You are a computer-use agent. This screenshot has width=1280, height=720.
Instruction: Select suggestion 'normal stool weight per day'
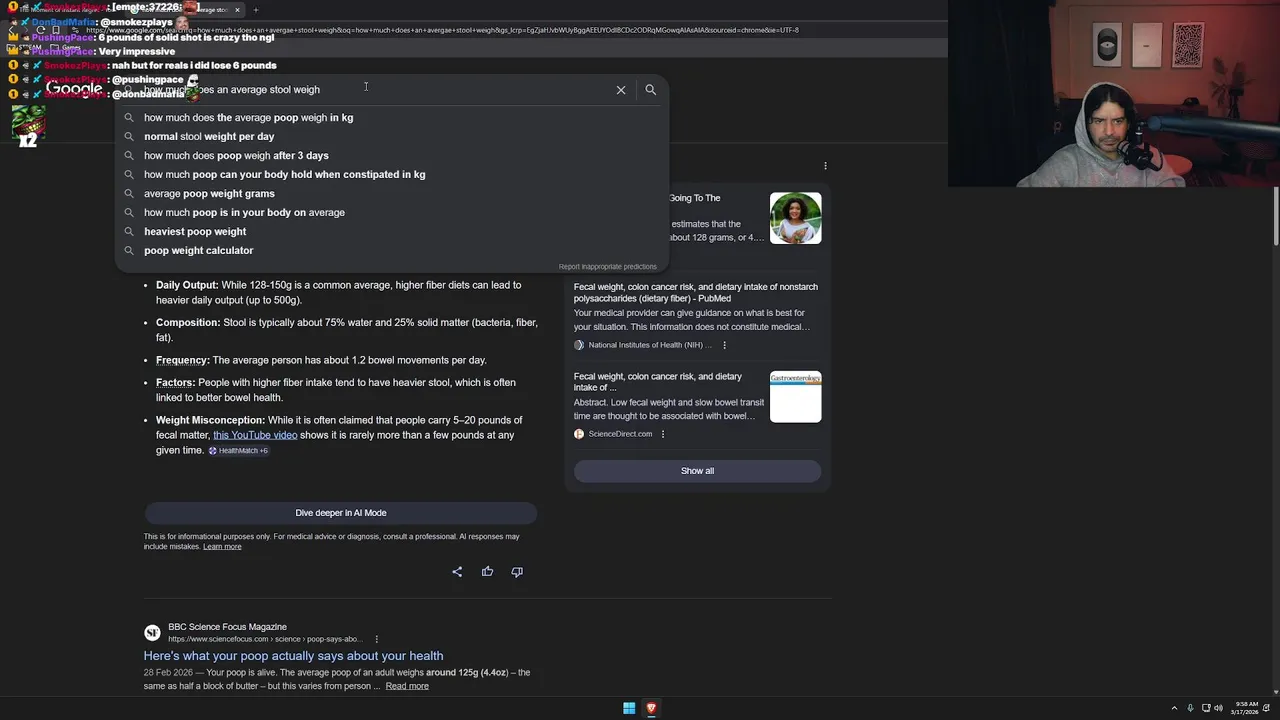point(391,137)
